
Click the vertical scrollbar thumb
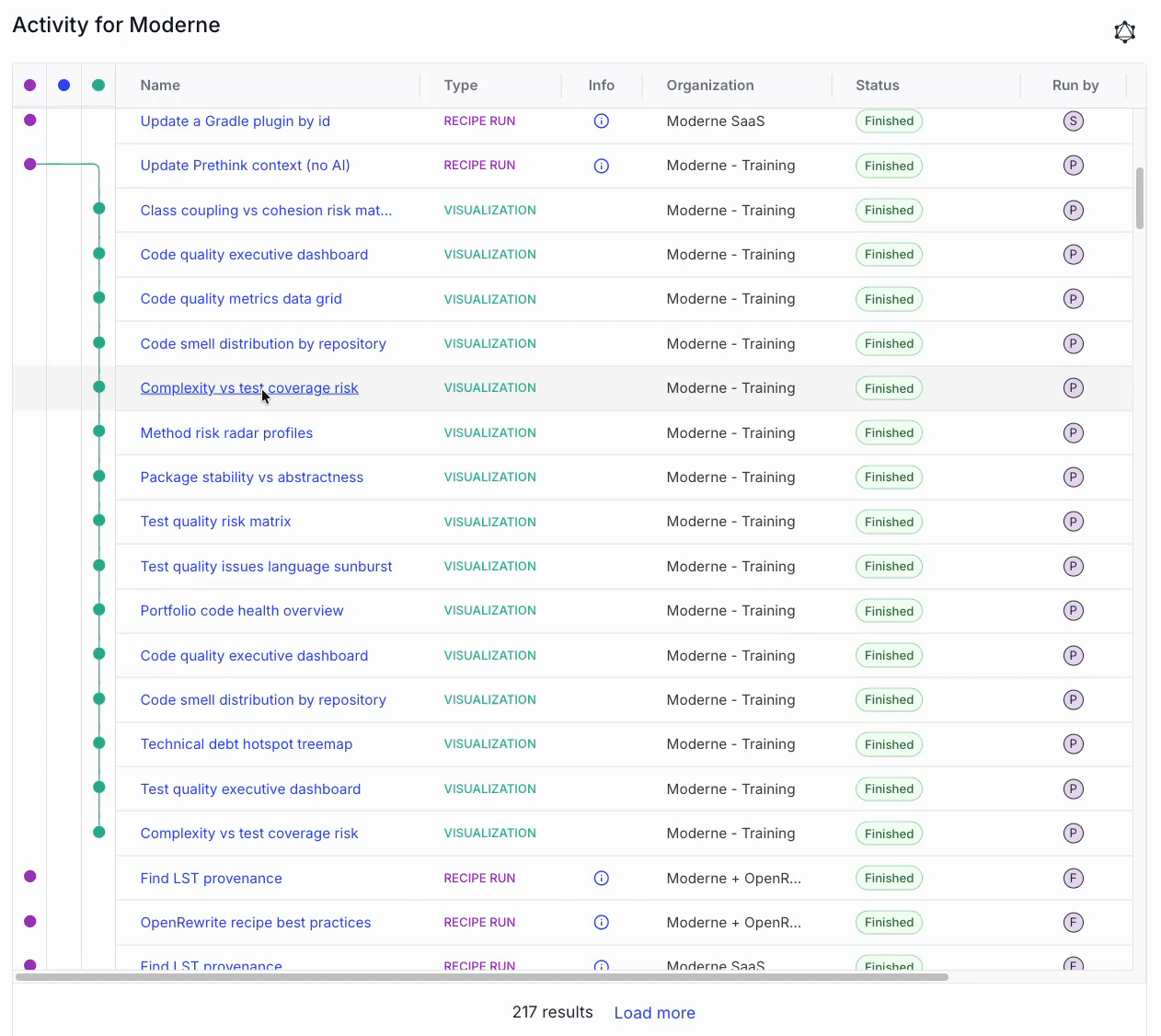1140,198
